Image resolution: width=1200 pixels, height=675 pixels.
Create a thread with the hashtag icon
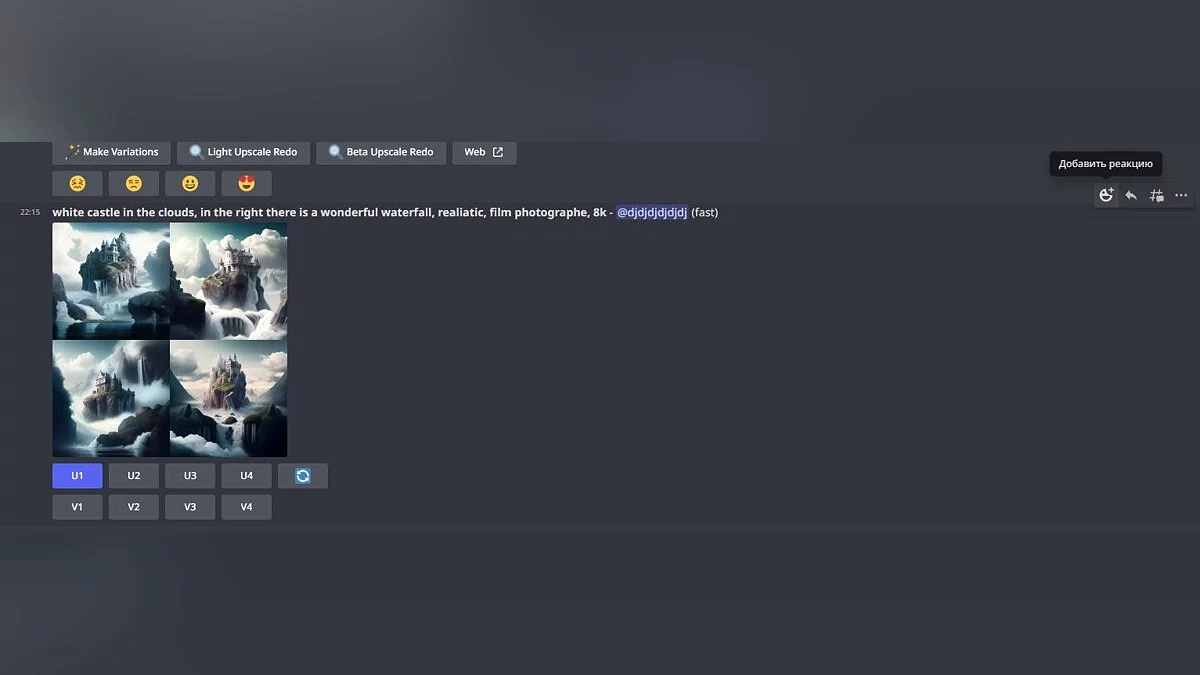[1156, 196]
